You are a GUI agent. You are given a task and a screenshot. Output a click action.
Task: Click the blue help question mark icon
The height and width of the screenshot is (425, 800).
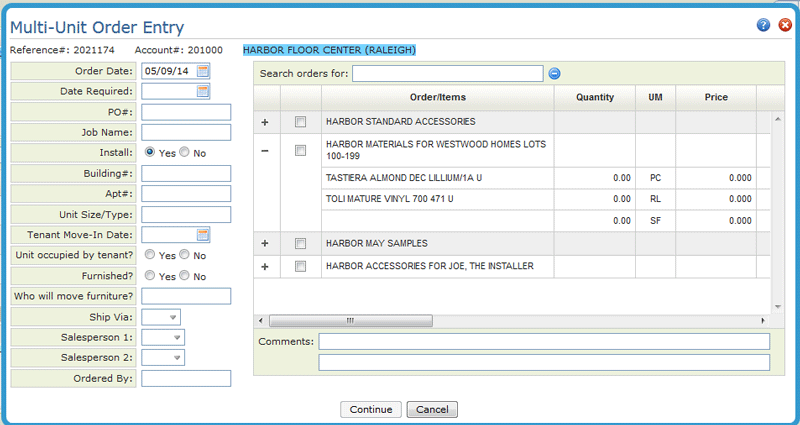tap(764, 25)
